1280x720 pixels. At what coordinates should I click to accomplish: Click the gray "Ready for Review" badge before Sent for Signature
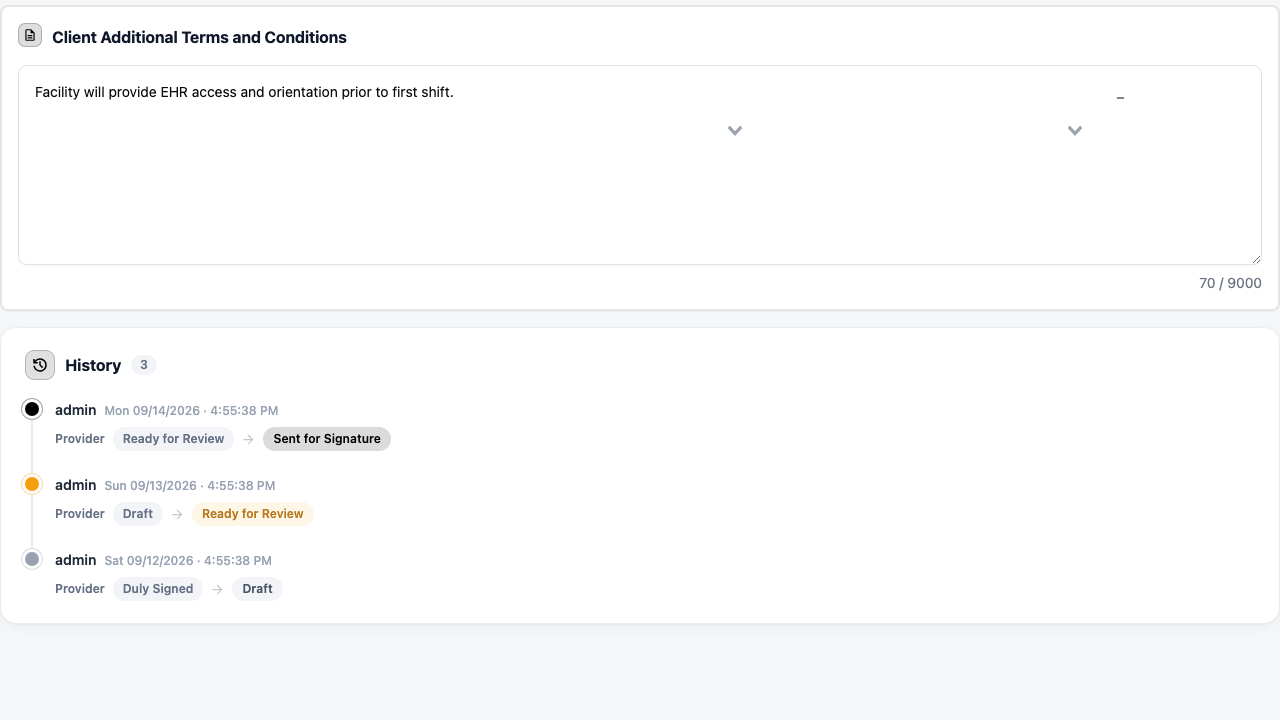click(x=173, y=439)
